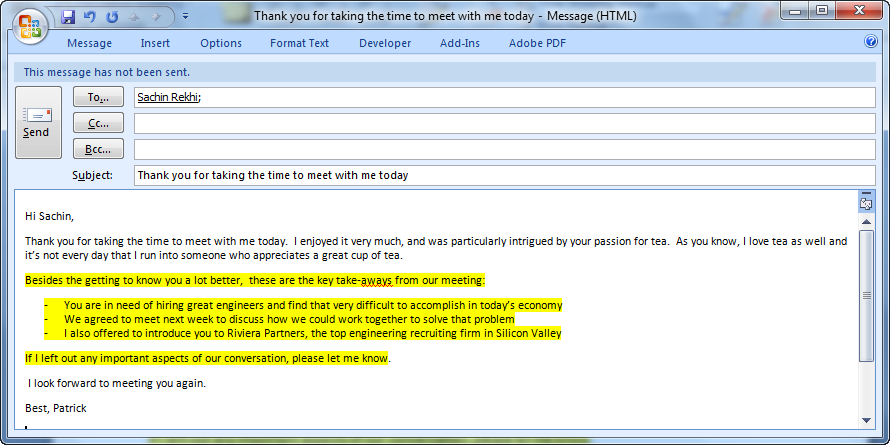Click the Send envelope button

37,122
